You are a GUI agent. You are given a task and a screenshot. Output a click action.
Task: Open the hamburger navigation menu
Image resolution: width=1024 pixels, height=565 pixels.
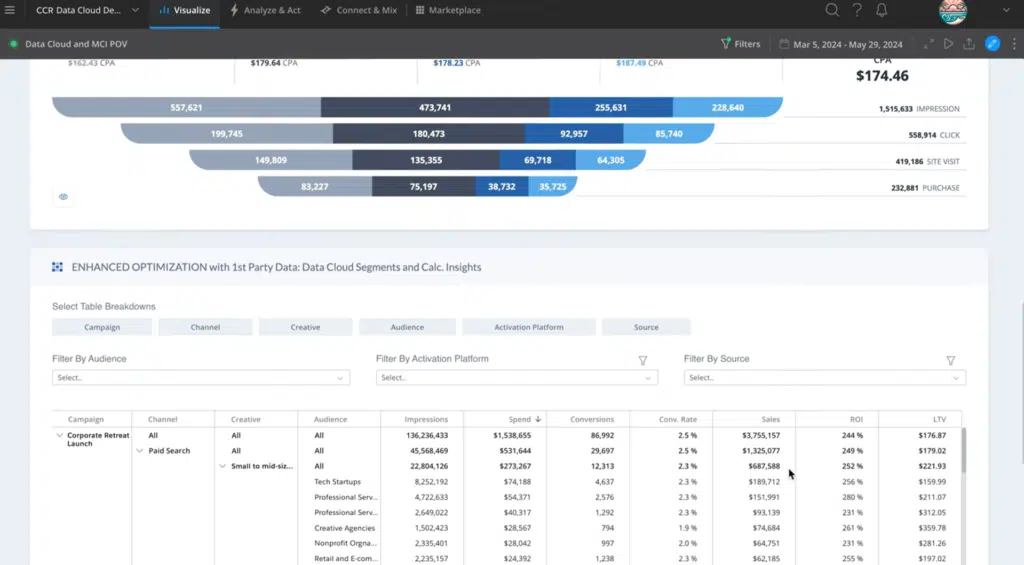[10, 10]
